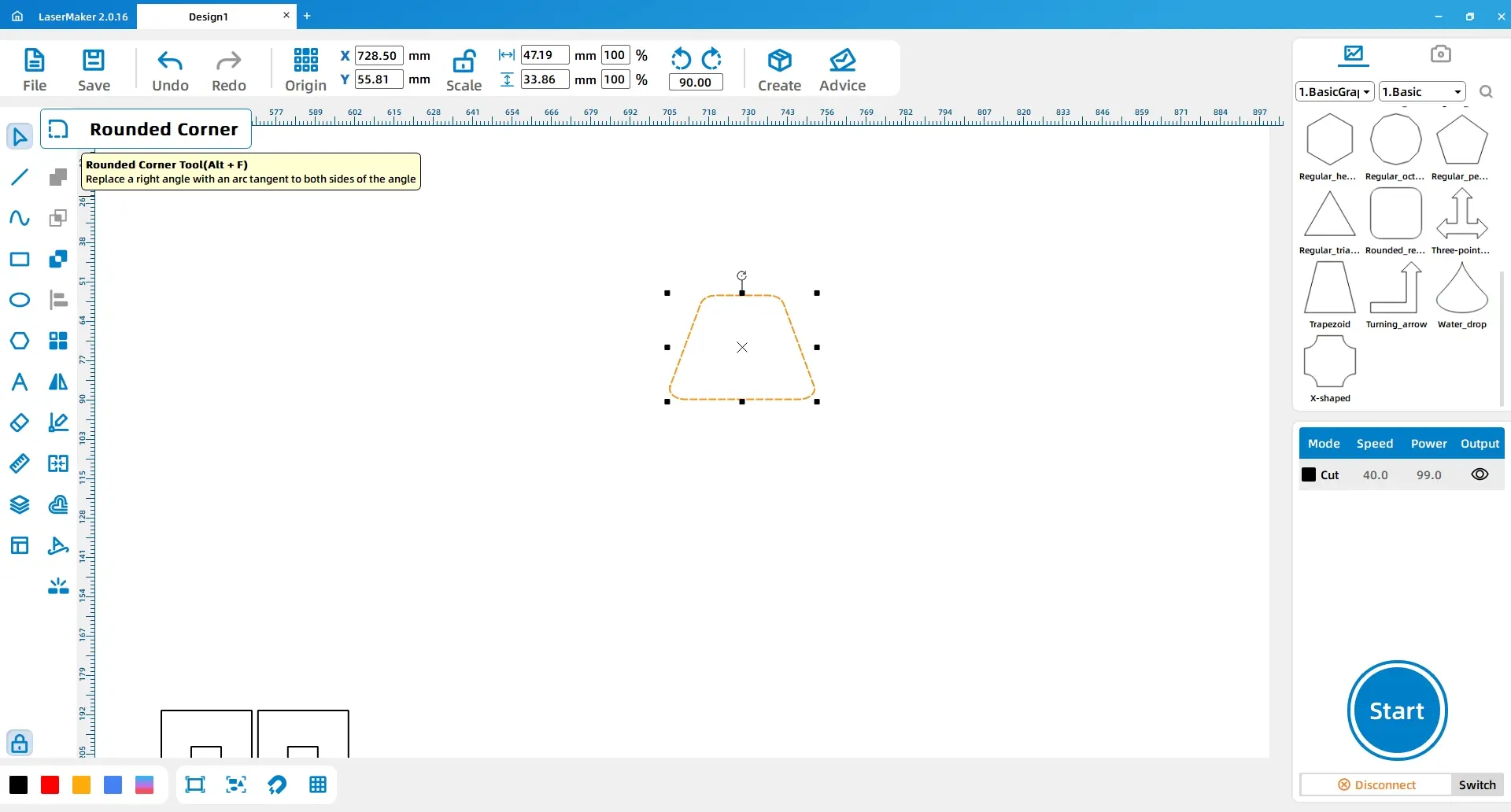Select the curve drawing tool

[x=20, y=218]
